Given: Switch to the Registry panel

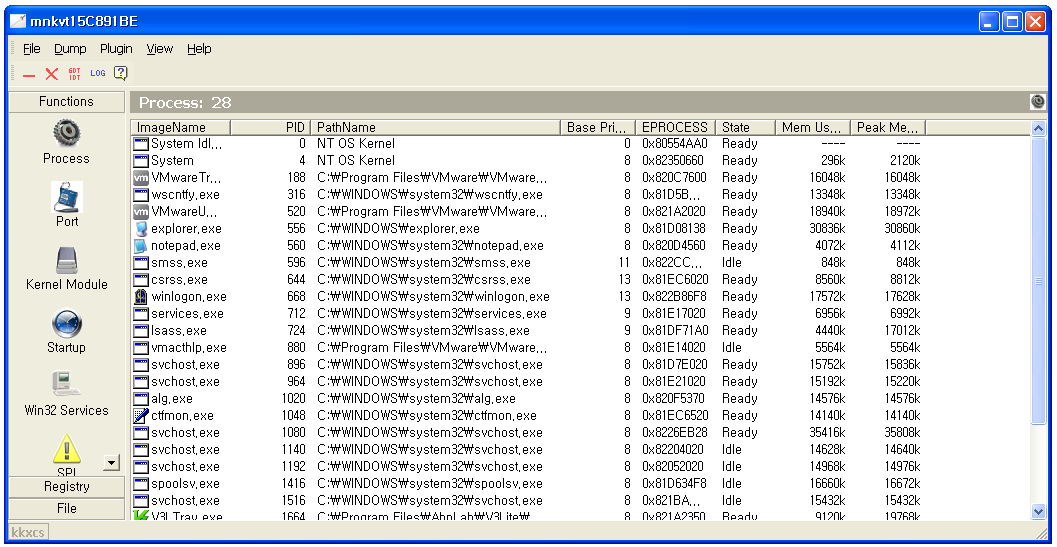Looking at the screenshot, I should click(67, 486).
